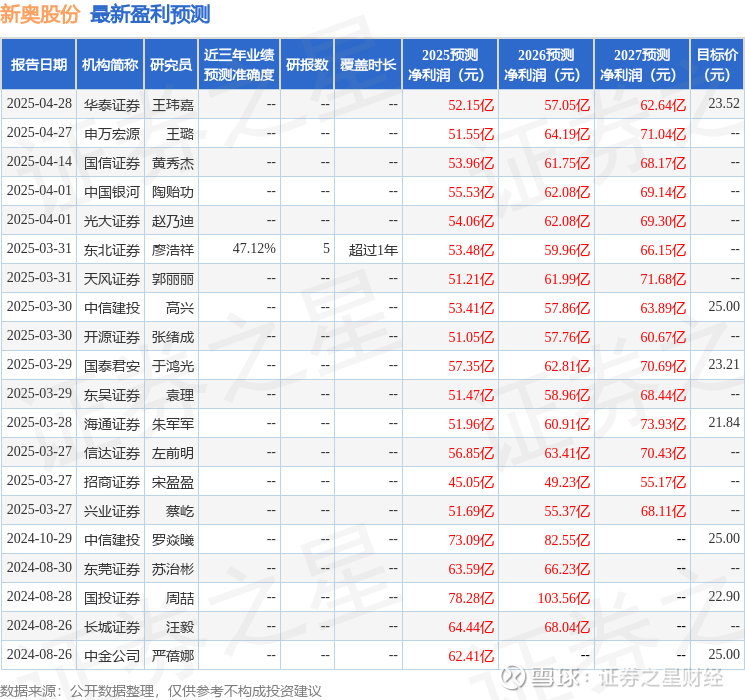
Task: Click the date 2025-04-28
Action: coord(39,104)
